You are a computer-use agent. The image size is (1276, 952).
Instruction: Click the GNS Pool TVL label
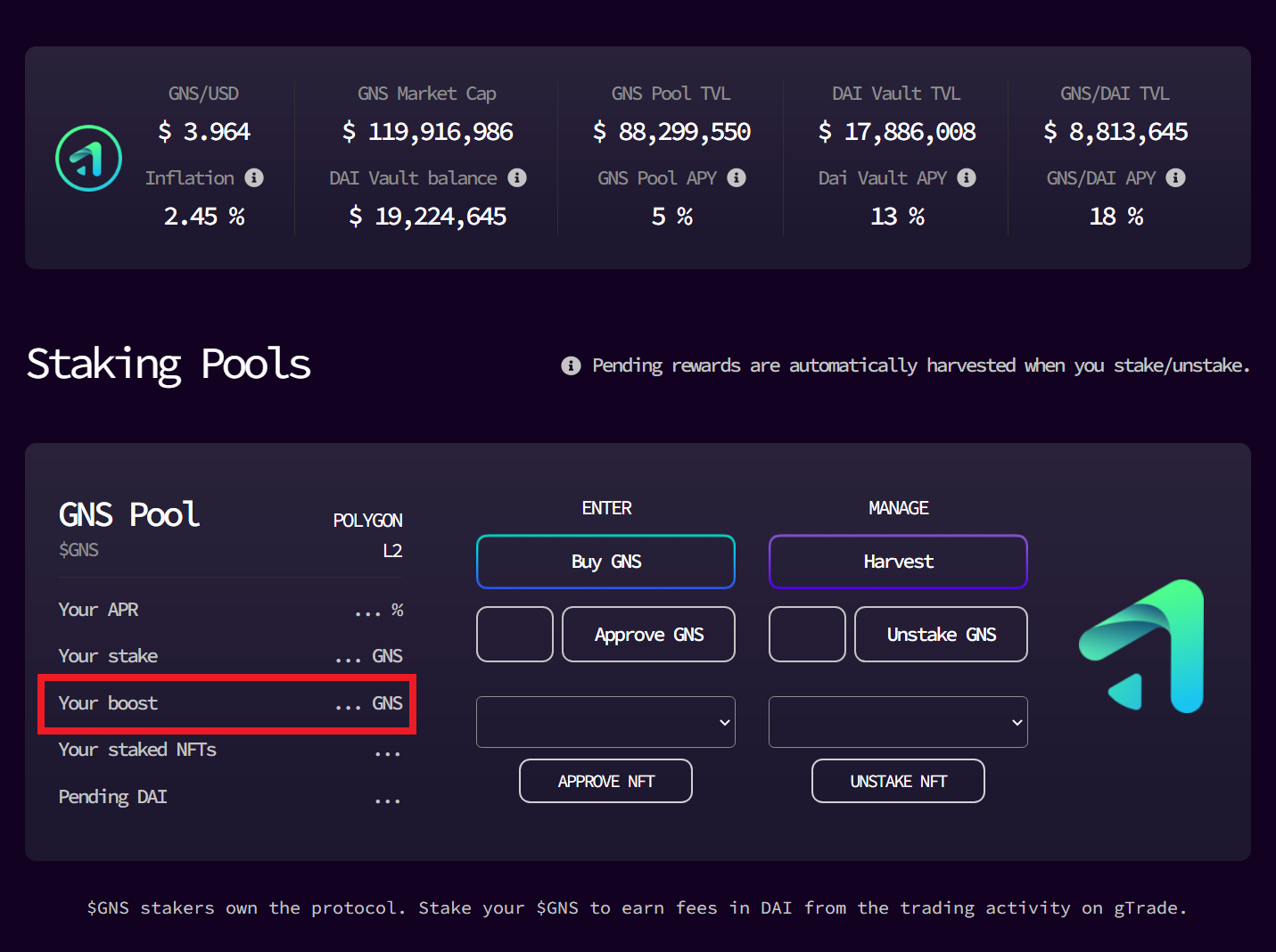(671, 94)
